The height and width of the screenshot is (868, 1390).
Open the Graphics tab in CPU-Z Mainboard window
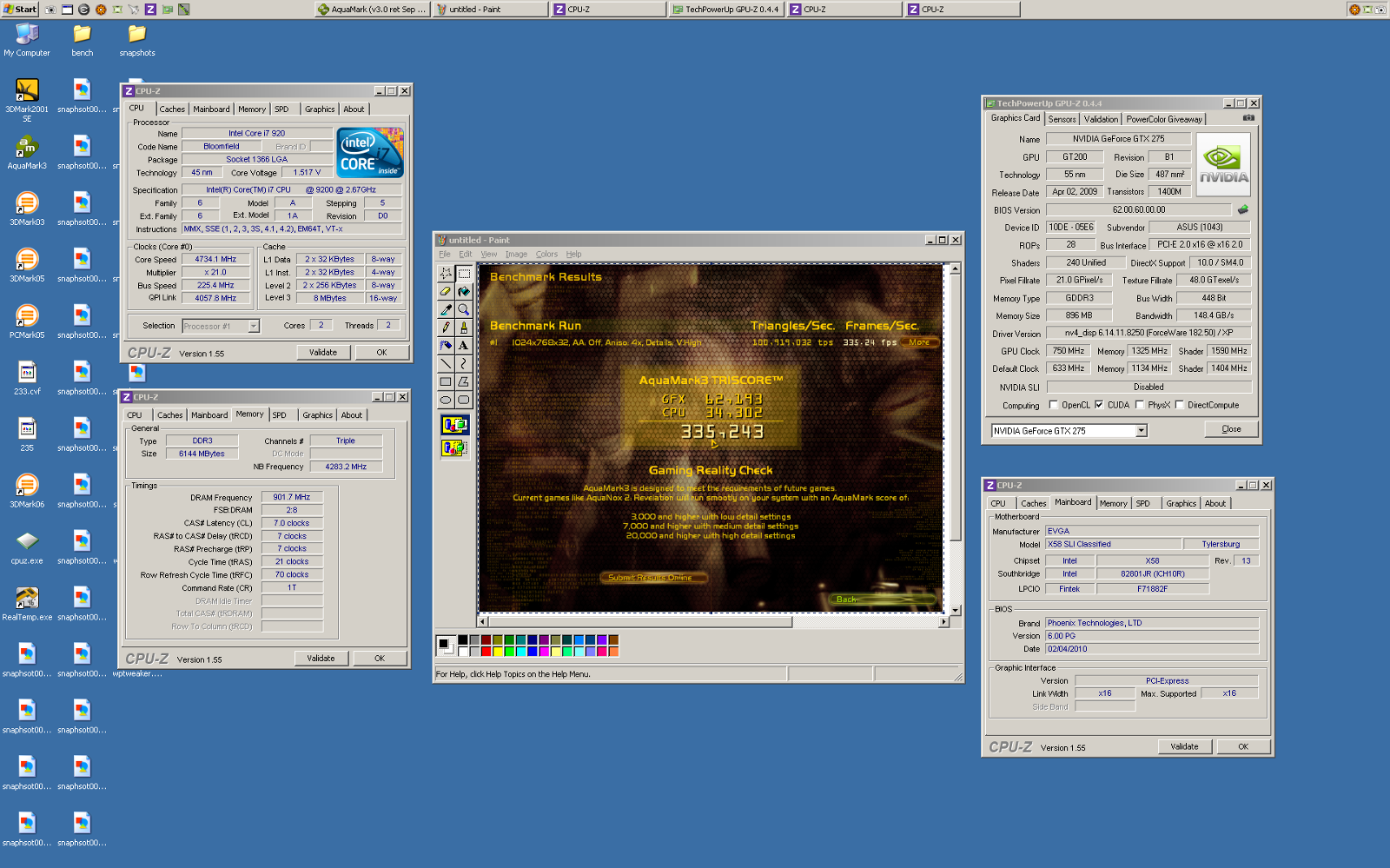pos(1181,504)
